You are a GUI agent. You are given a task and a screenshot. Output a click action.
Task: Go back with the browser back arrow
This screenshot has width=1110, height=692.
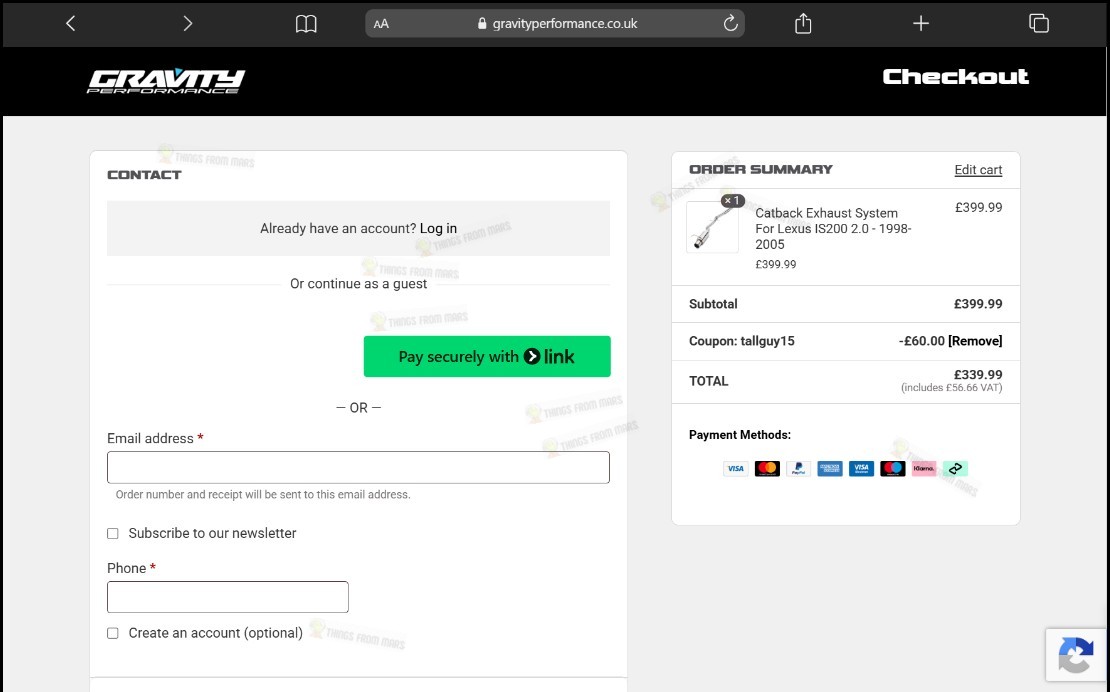pyautogui.click(x=70, y=23)
